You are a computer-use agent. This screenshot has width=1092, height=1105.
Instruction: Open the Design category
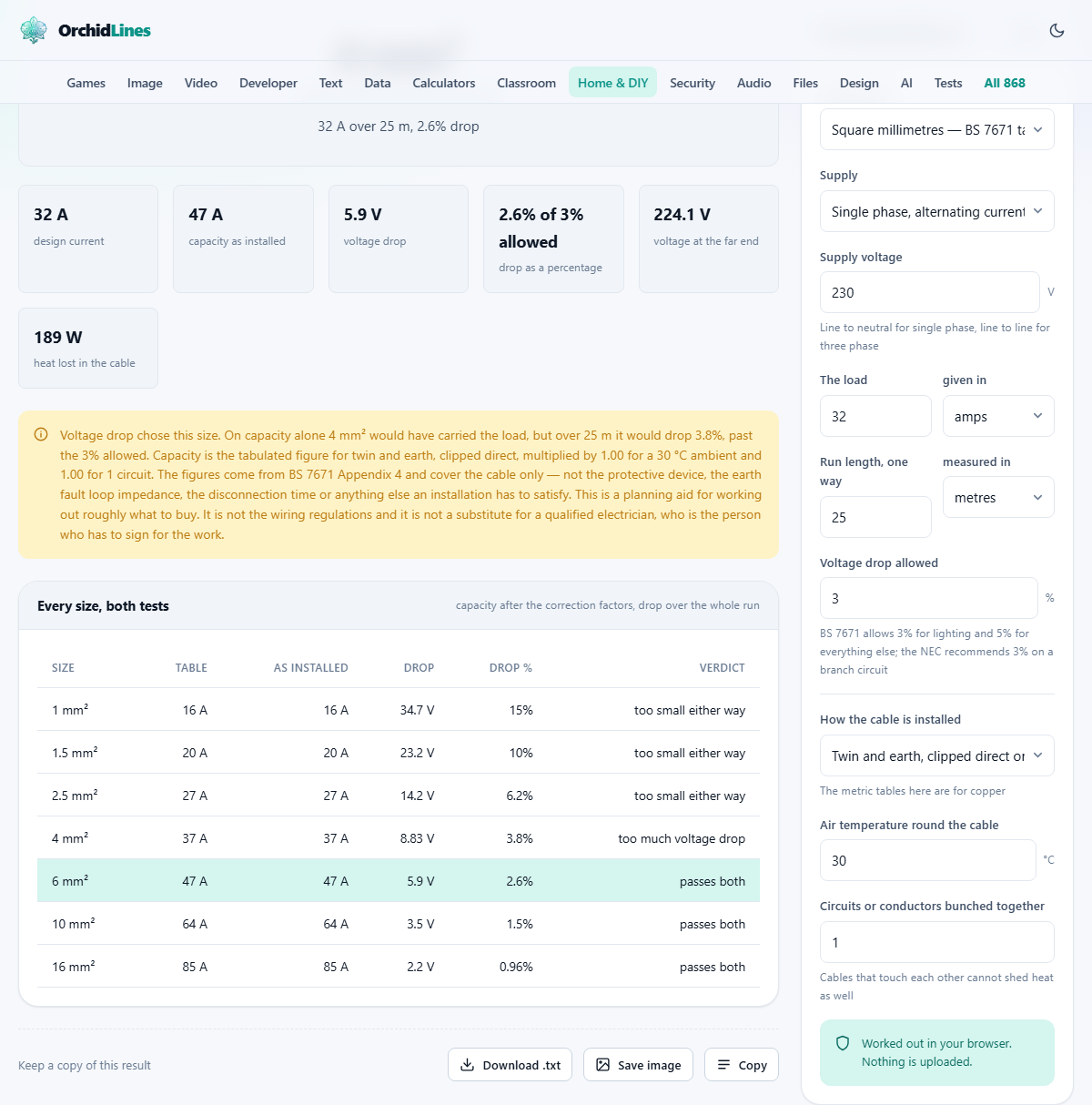point(859,83)
